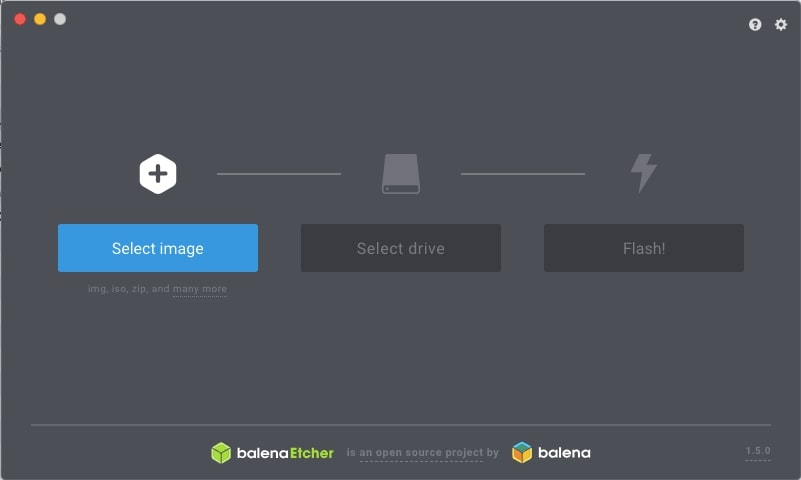Open settings via the gear icon

click(781, 25)
